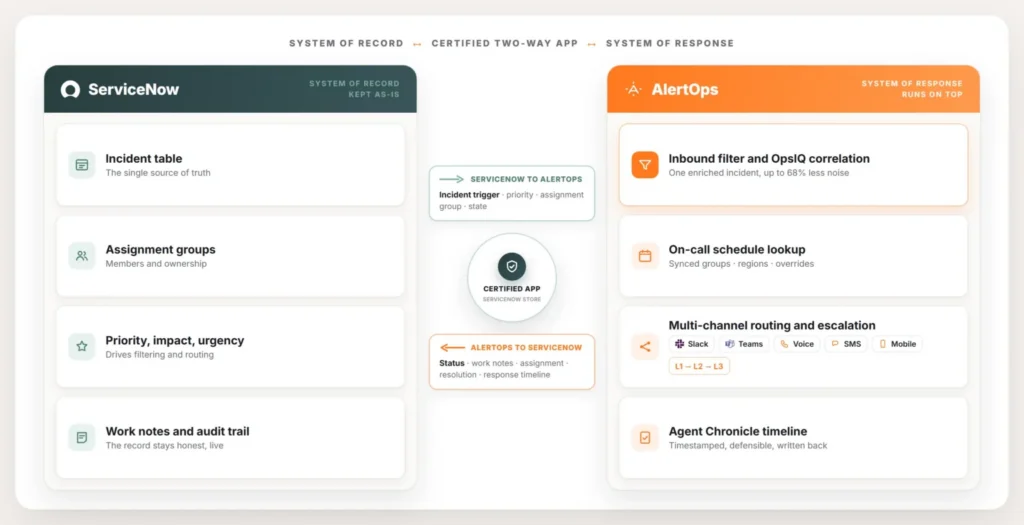Viewport: 1024px width, 525px height.
Task: Click the SERVICENOW TO ALERTOPS label
Action: point(526,179)
